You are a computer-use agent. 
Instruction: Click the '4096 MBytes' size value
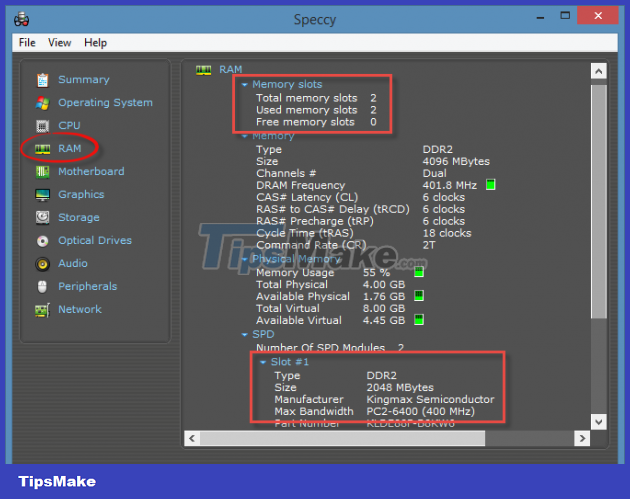(456, 162)
